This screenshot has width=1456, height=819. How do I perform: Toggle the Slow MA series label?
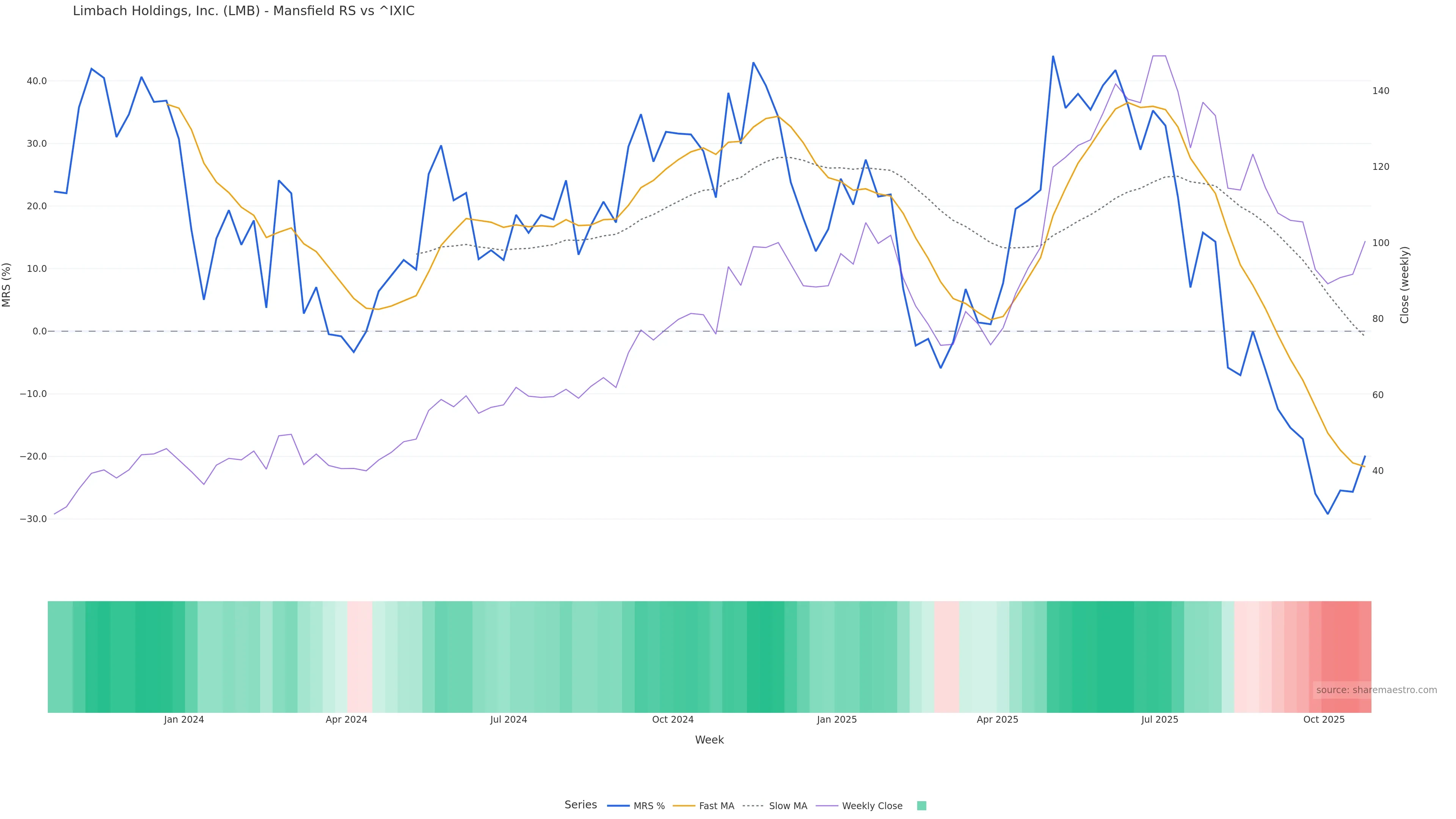tap(788, 806)
